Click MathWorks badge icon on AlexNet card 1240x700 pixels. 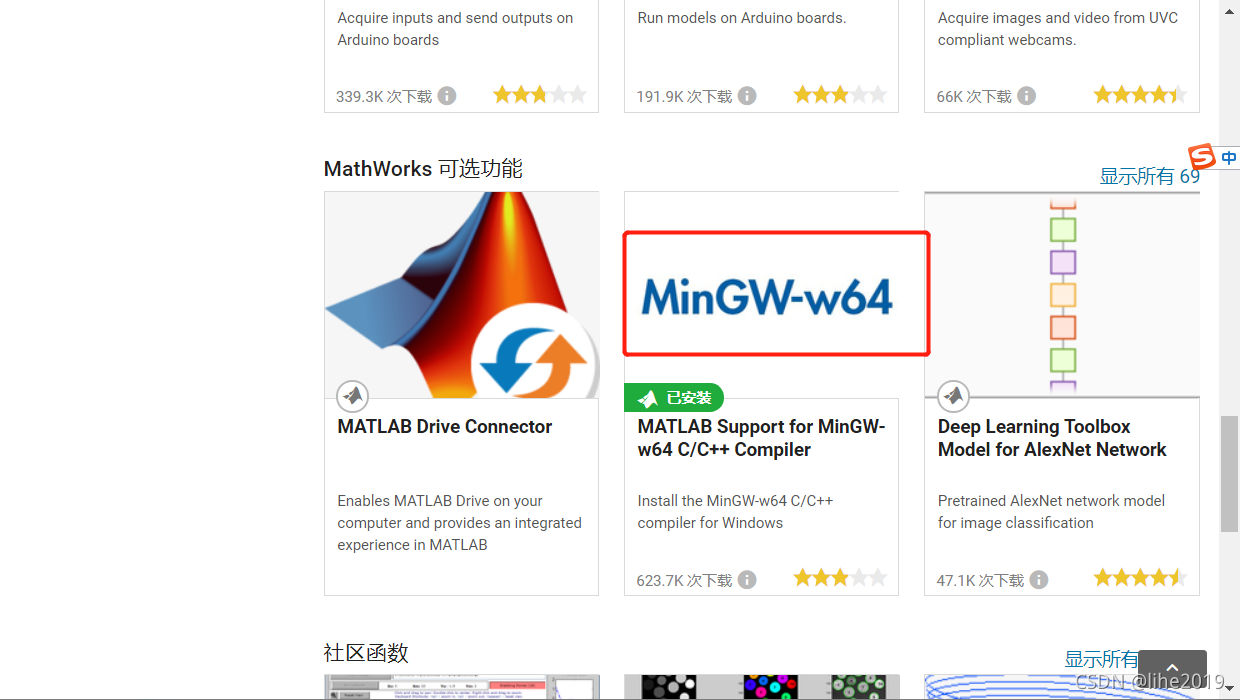click(953, 396)
